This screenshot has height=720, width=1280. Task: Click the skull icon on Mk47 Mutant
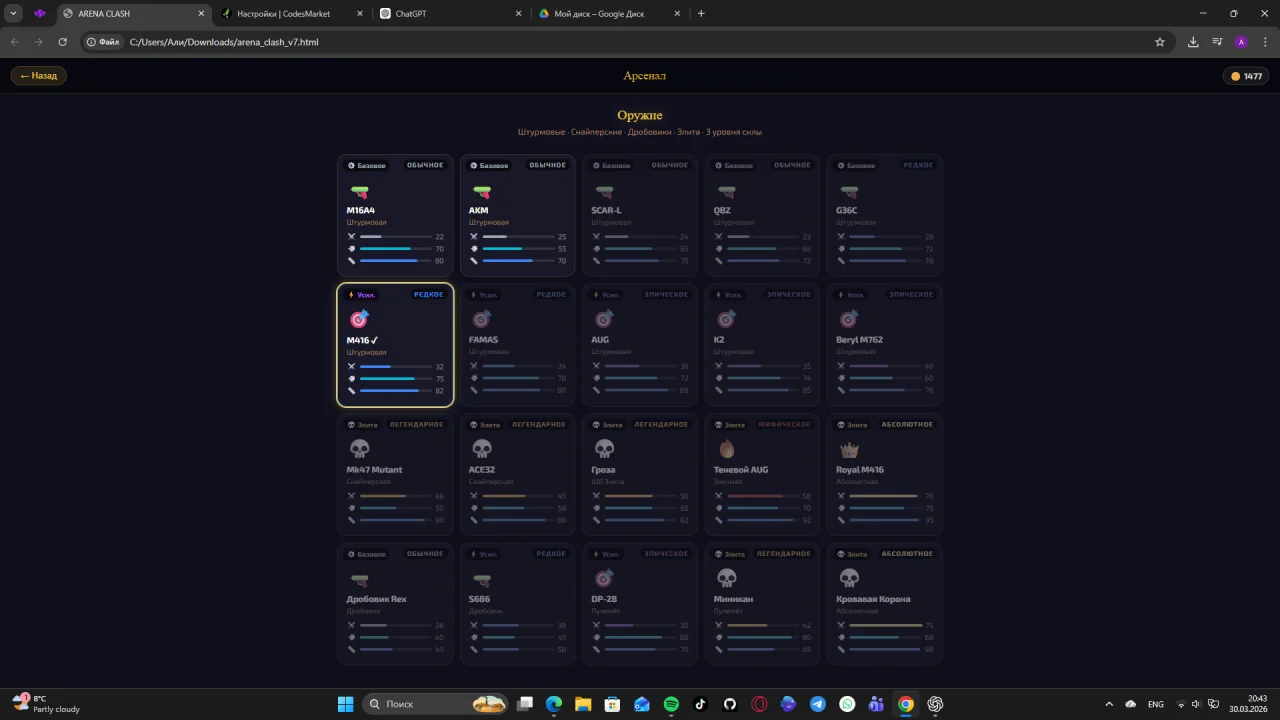tap(359, 449)
